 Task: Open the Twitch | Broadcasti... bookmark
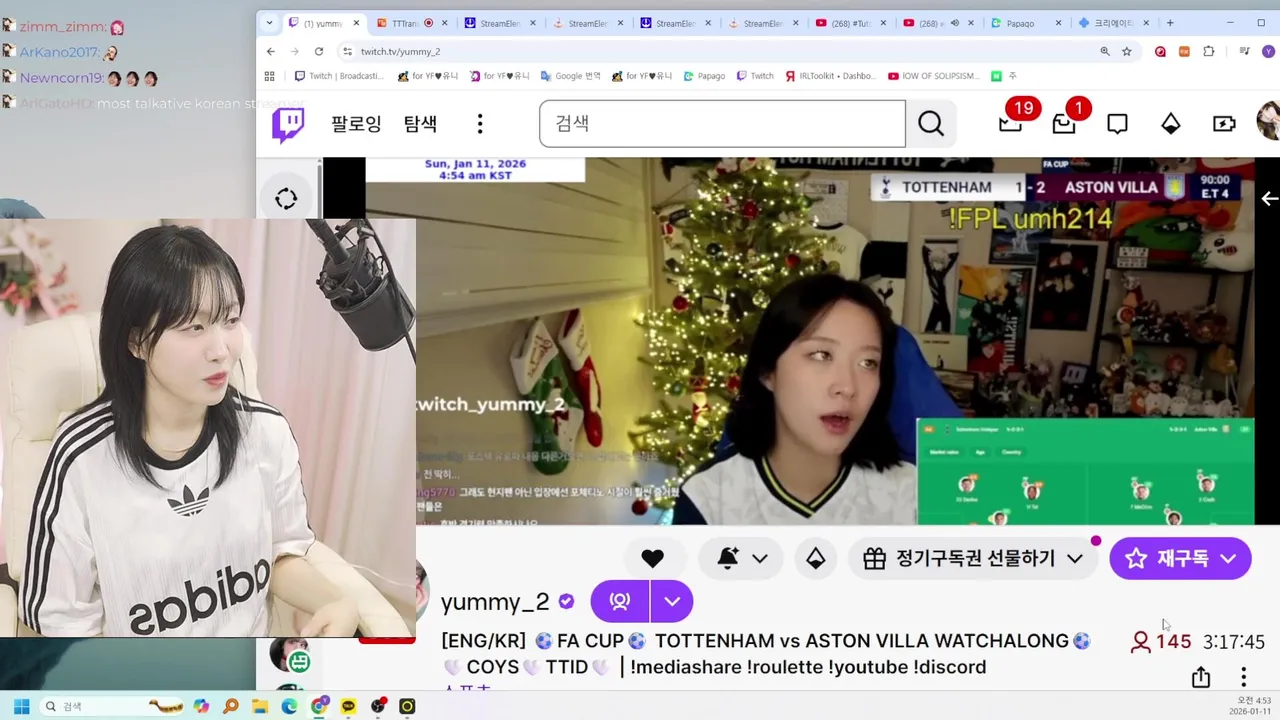[339, 76]
